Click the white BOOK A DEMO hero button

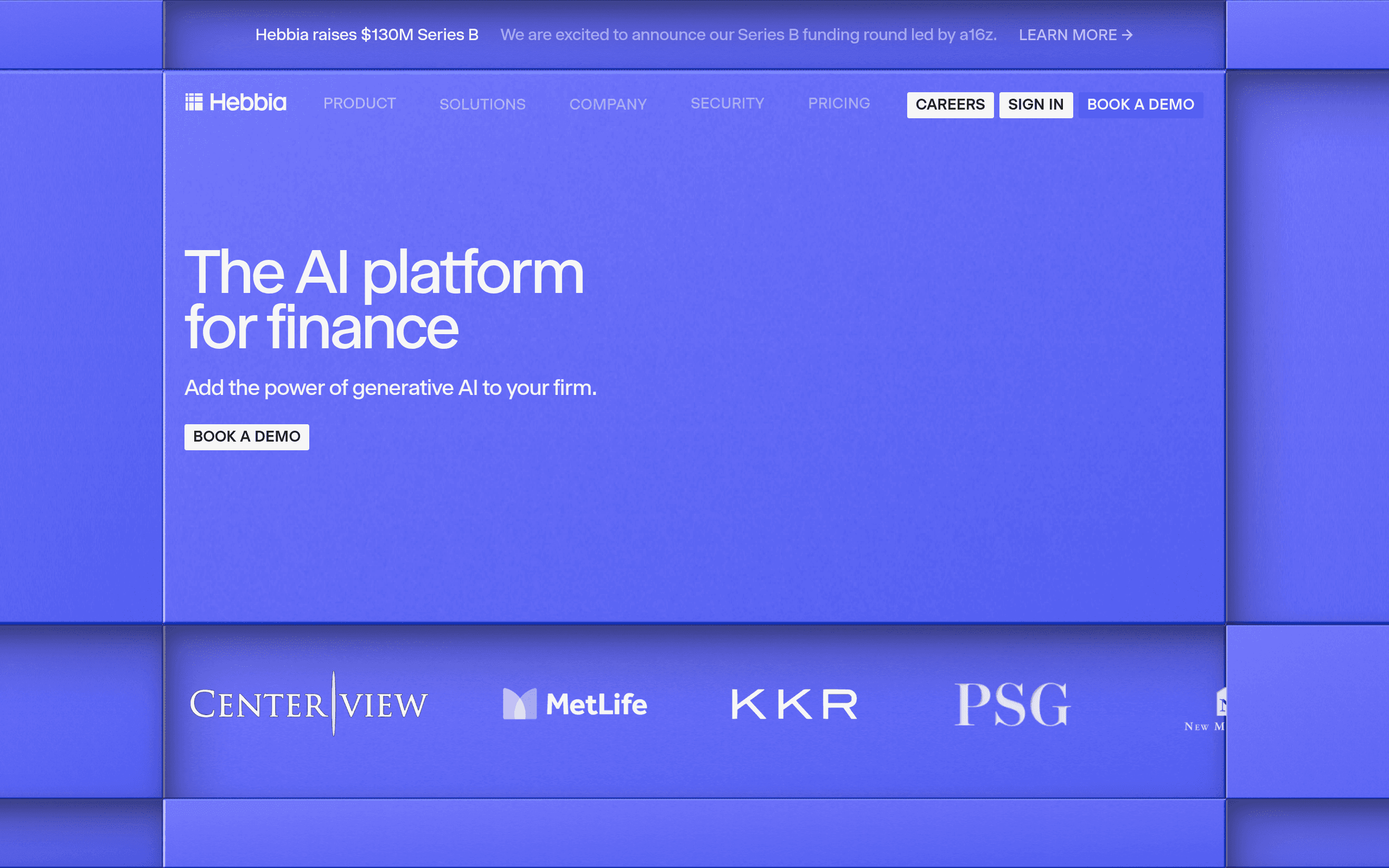point(246,437)
